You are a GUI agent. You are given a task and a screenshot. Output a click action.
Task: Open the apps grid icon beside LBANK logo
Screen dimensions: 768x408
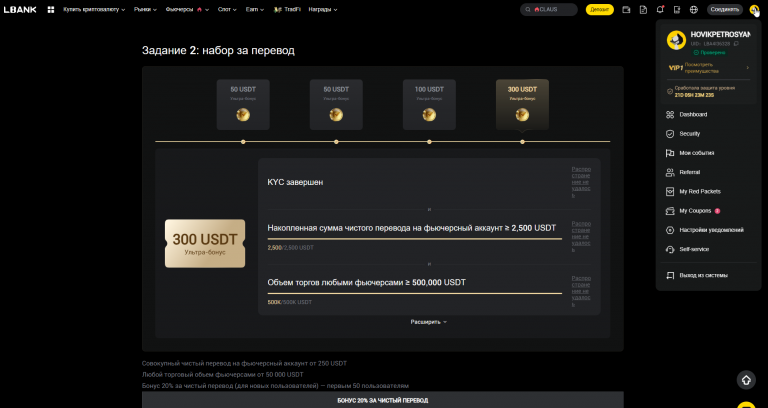point(50,9)
